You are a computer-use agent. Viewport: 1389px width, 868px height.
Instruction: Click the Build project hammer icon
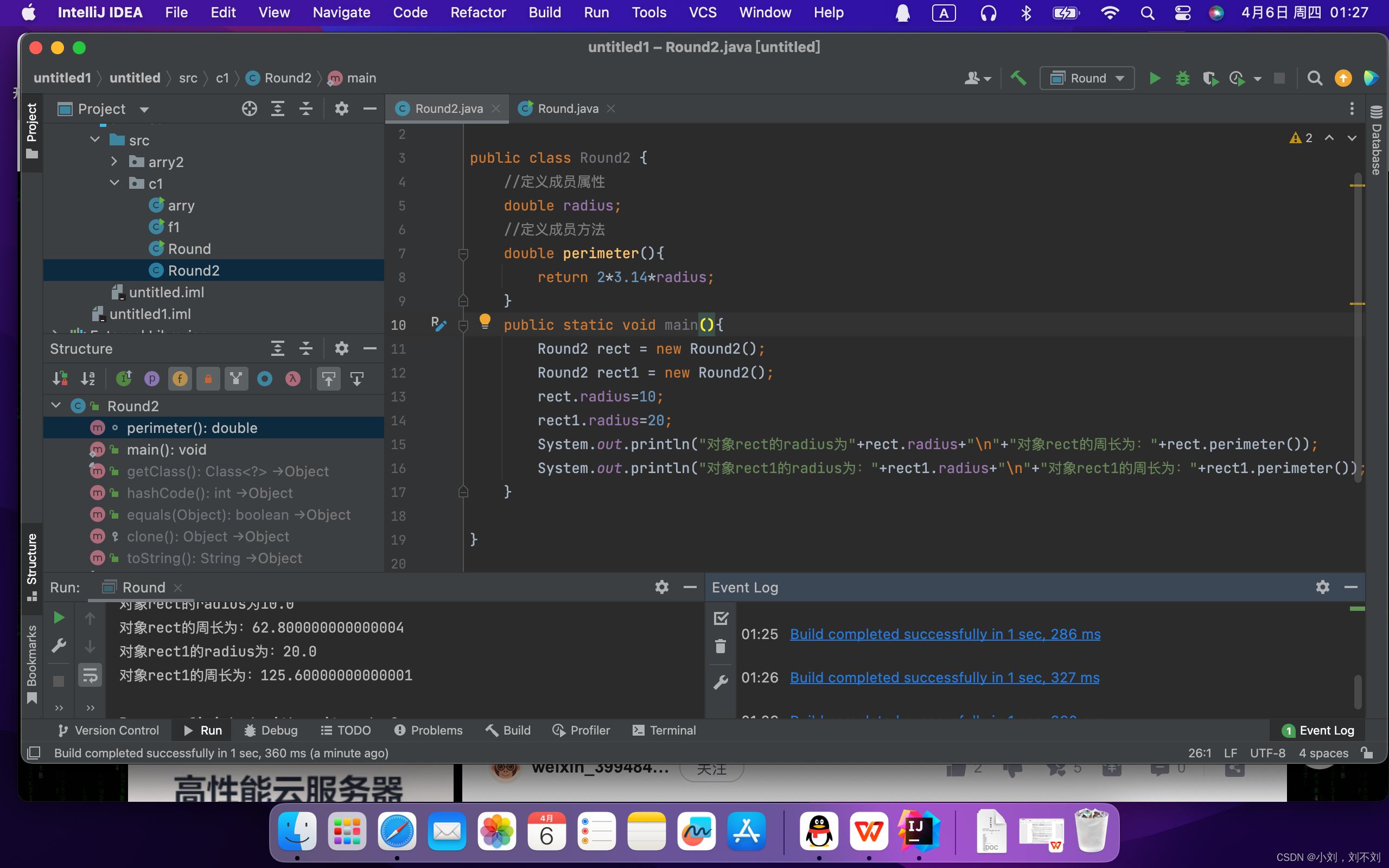pyautogui.click(x=1018, y=78)
